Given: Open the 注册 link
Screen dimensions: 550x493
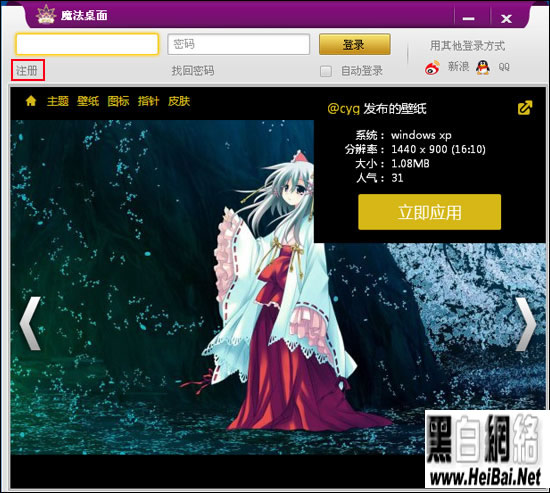Looking at the screenshot, I should pos(27,71).
